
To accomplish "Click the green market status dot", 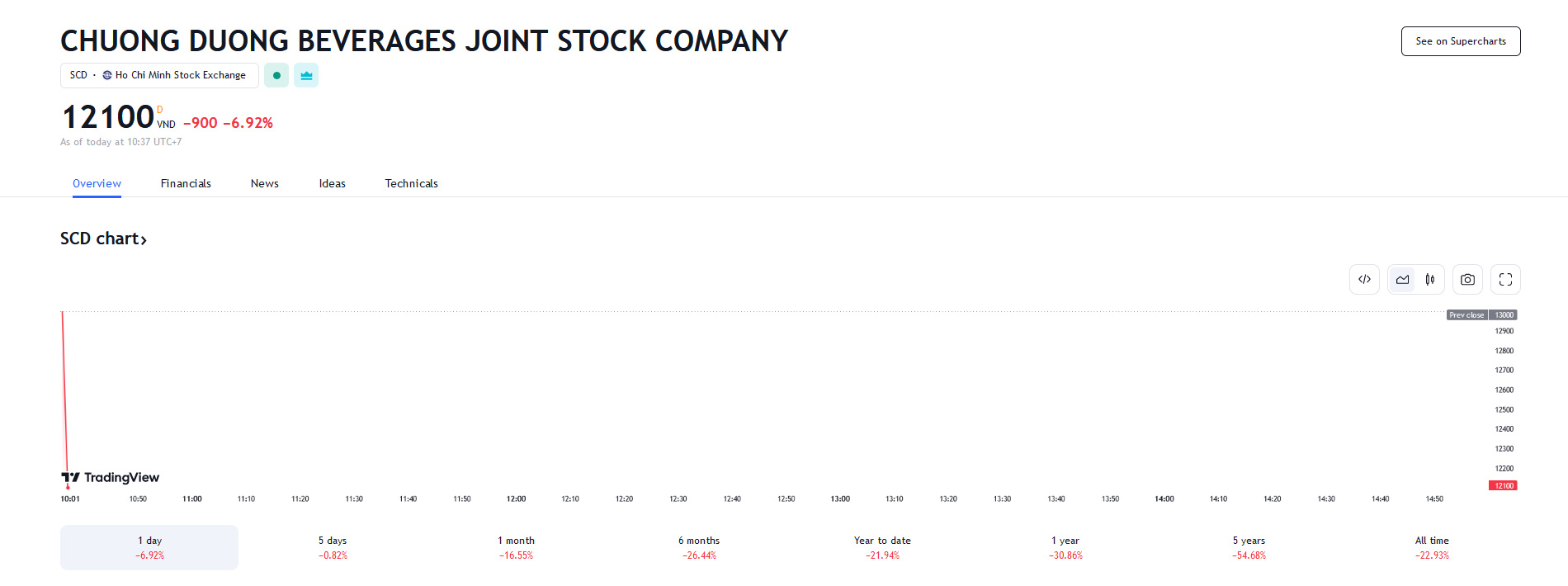I will pos(276,75).
